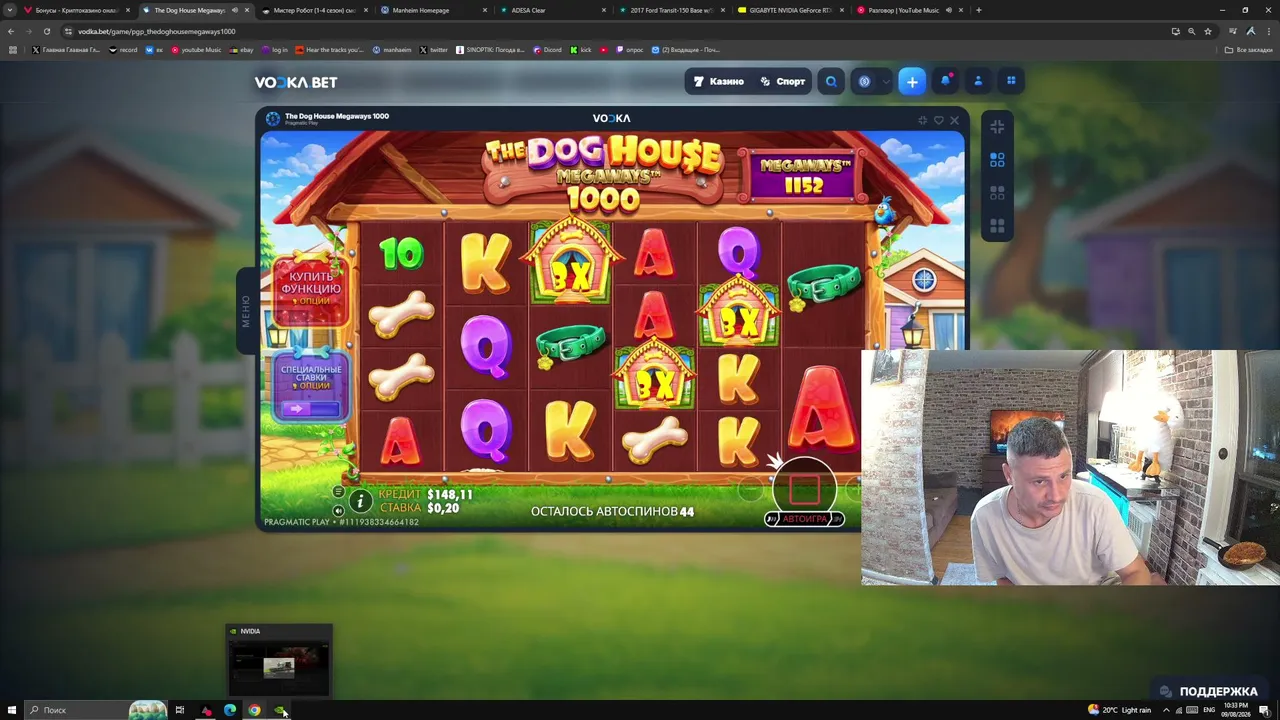
Task: Switch to the ADESA Clear browser tab
Action: (x=552, y=10)
